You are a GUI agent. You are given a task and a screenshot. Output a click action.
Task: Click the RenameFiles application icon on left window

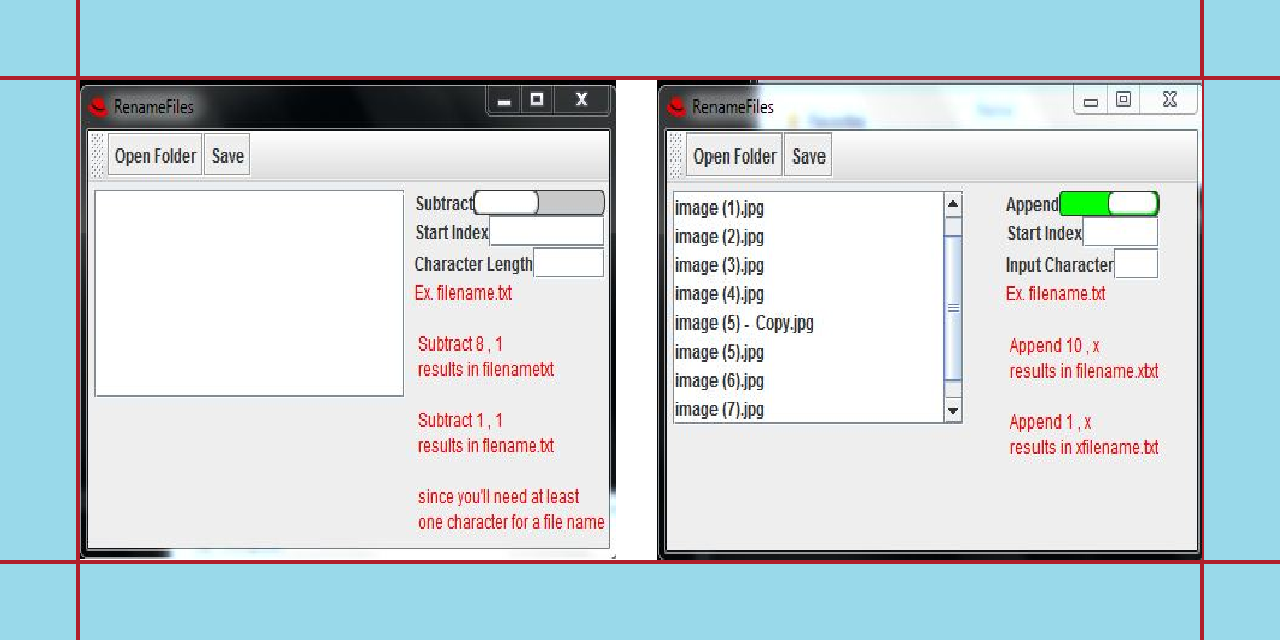tap(100, 106)
